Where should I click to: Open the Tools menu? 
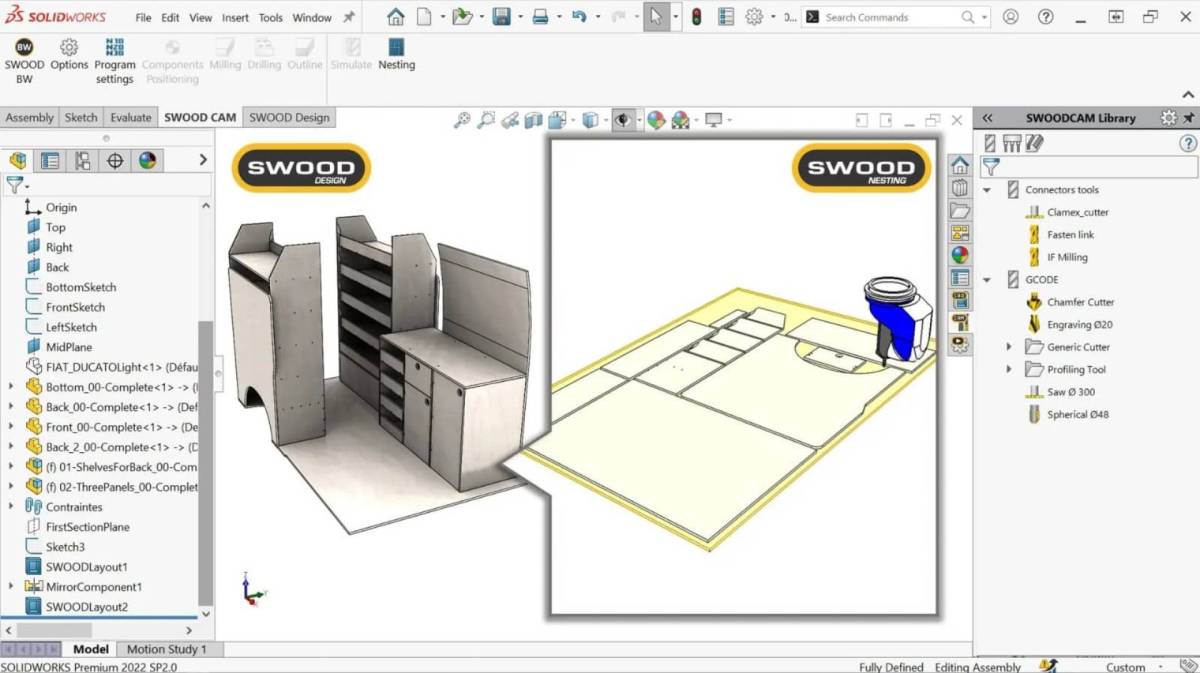[x=271, y=18]
